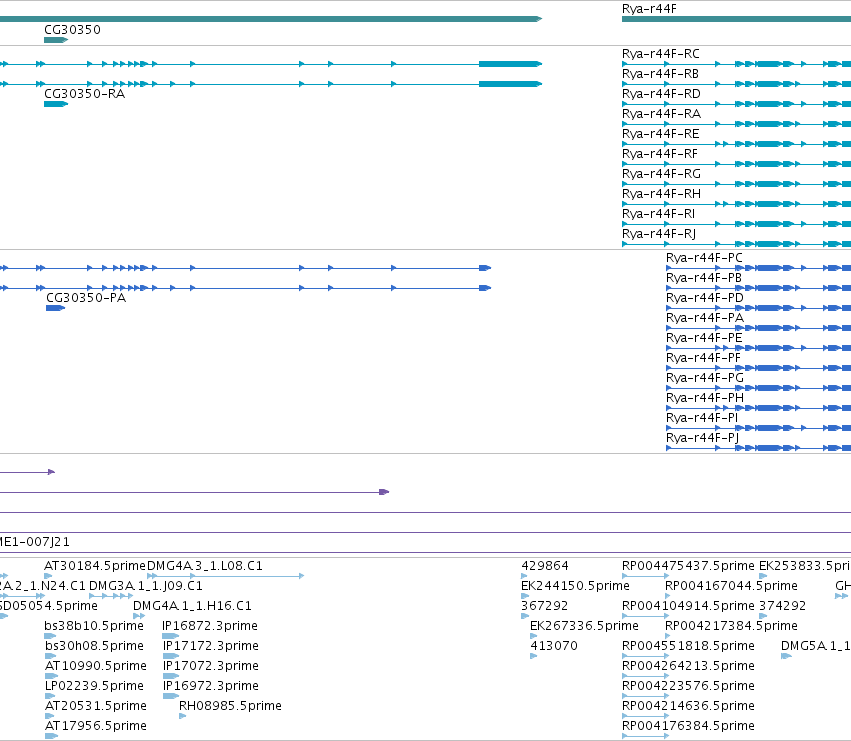This screenshot has height=741, width=851.
Task: Click transcript Rya-r44F-RE label
Action: 661,134
